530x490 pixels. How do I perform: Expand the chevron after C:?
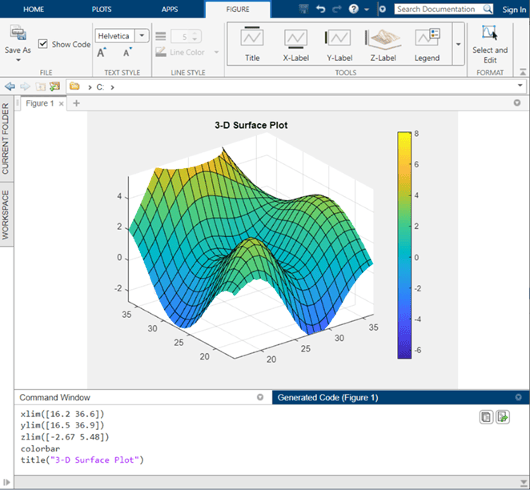[112, 87]
